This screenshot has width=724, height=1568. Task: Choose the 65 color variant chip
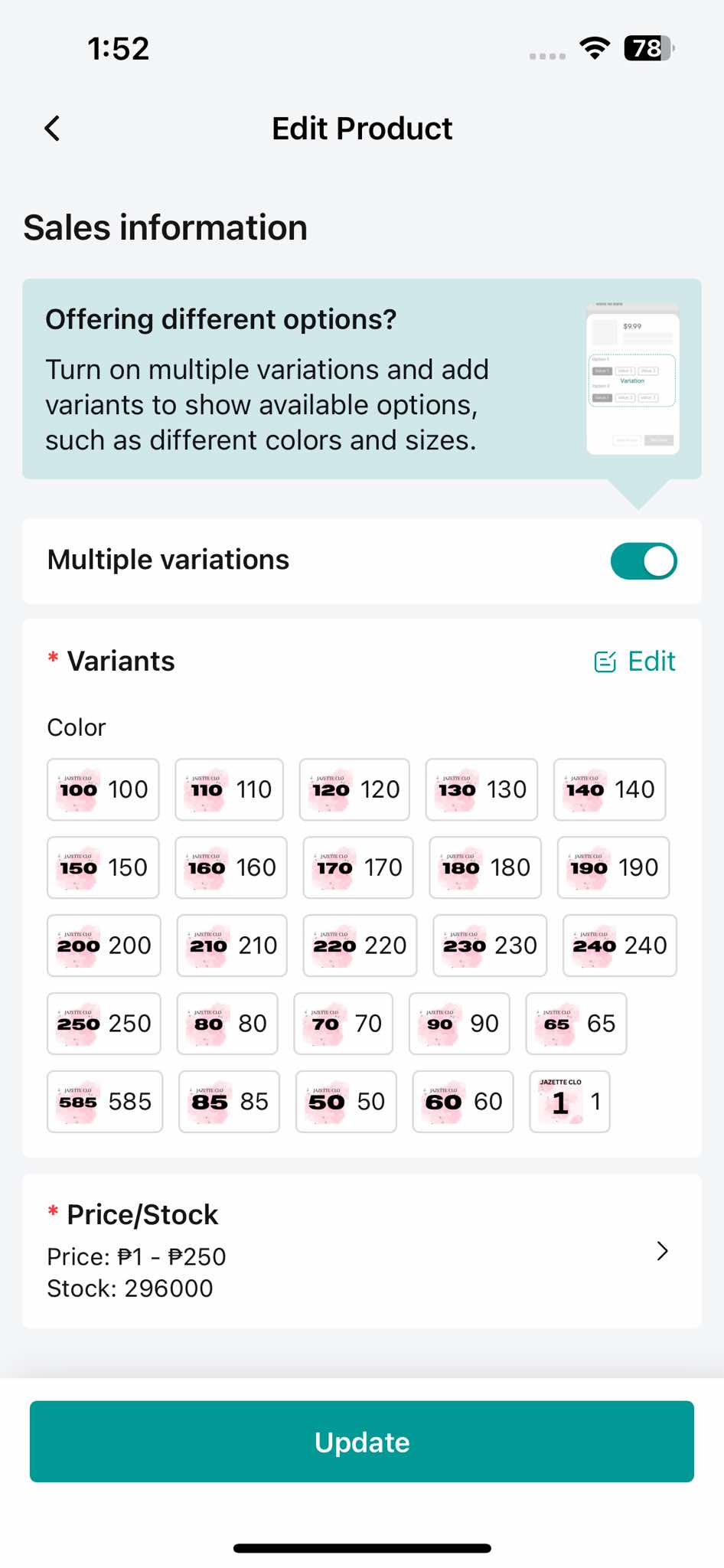576,1024
